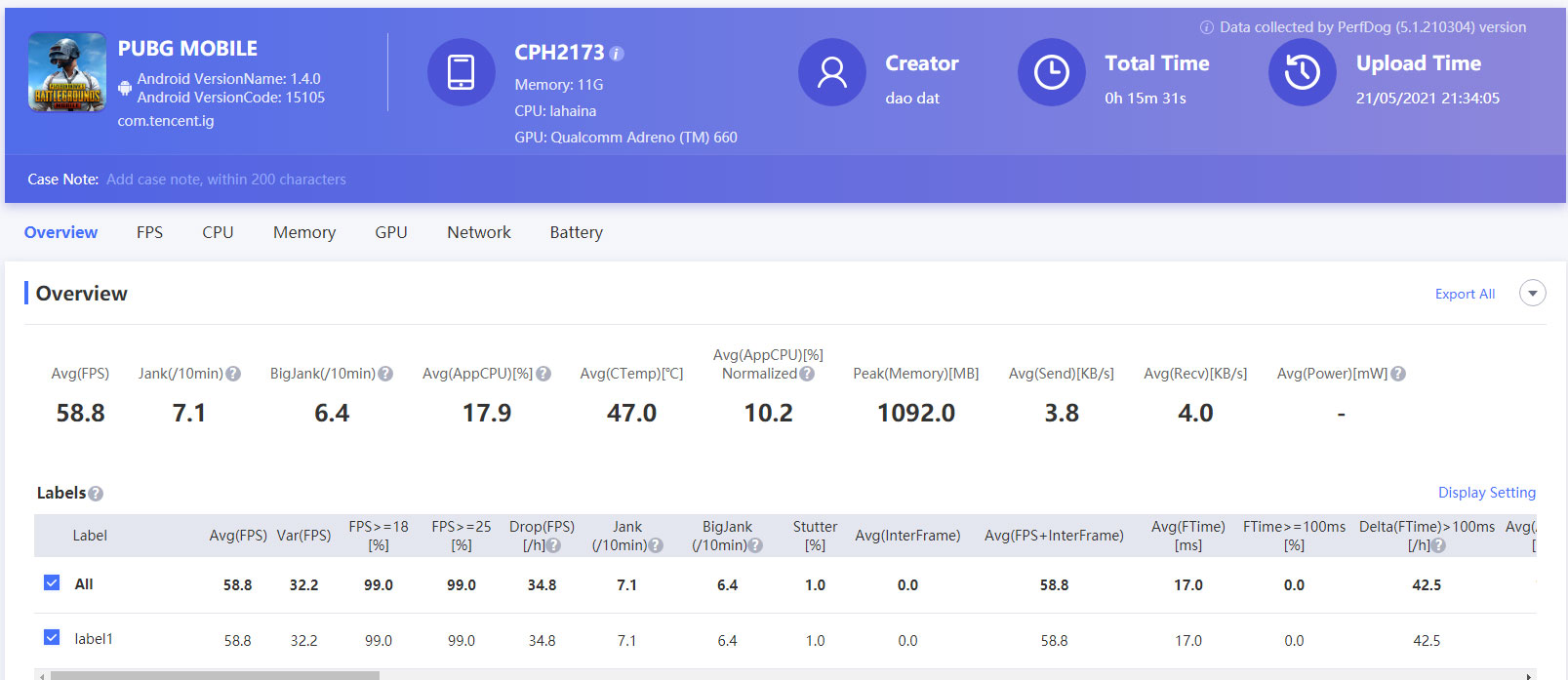Click the Normalized AppCPU value 10.2
The width and height of the screenshot is (1568, 680).
pos(768,413)
